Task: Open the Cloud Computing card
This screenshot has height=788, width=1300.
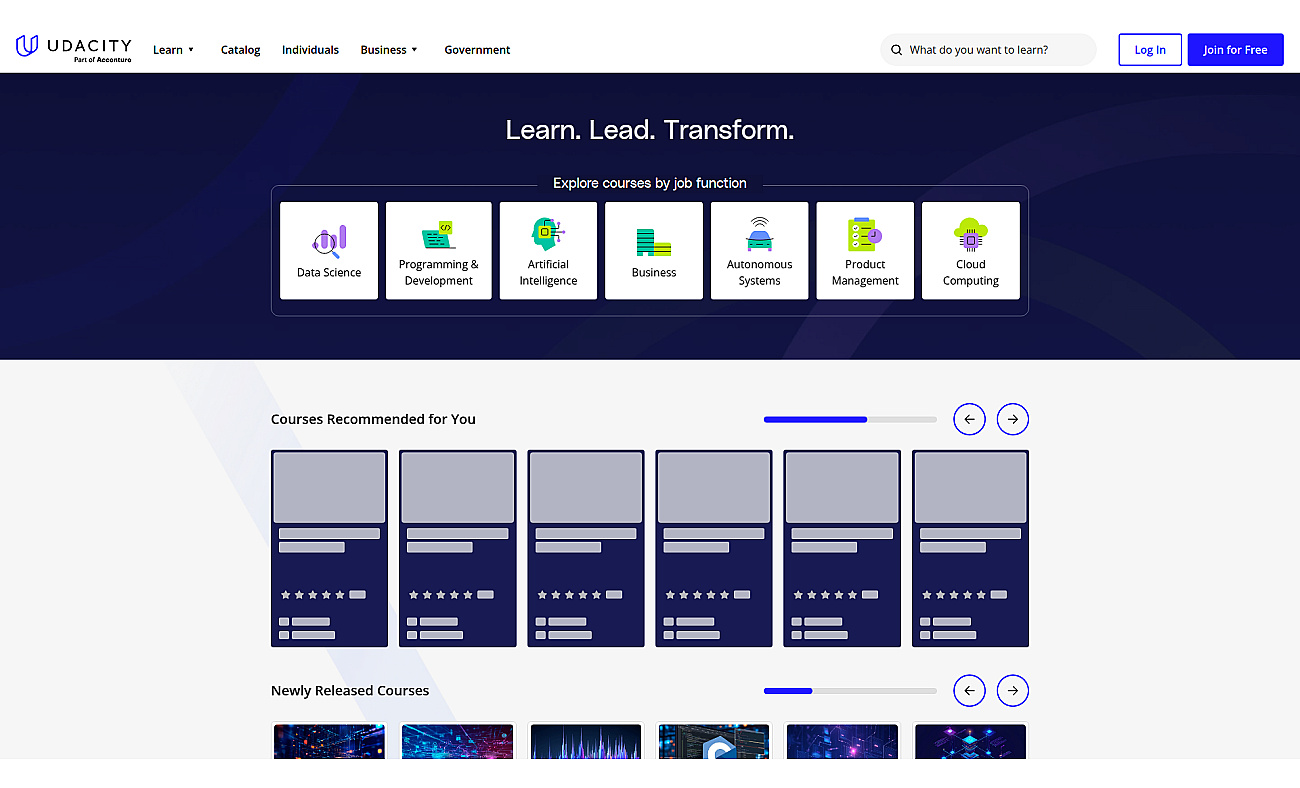Action: click(x=970, y=250)
